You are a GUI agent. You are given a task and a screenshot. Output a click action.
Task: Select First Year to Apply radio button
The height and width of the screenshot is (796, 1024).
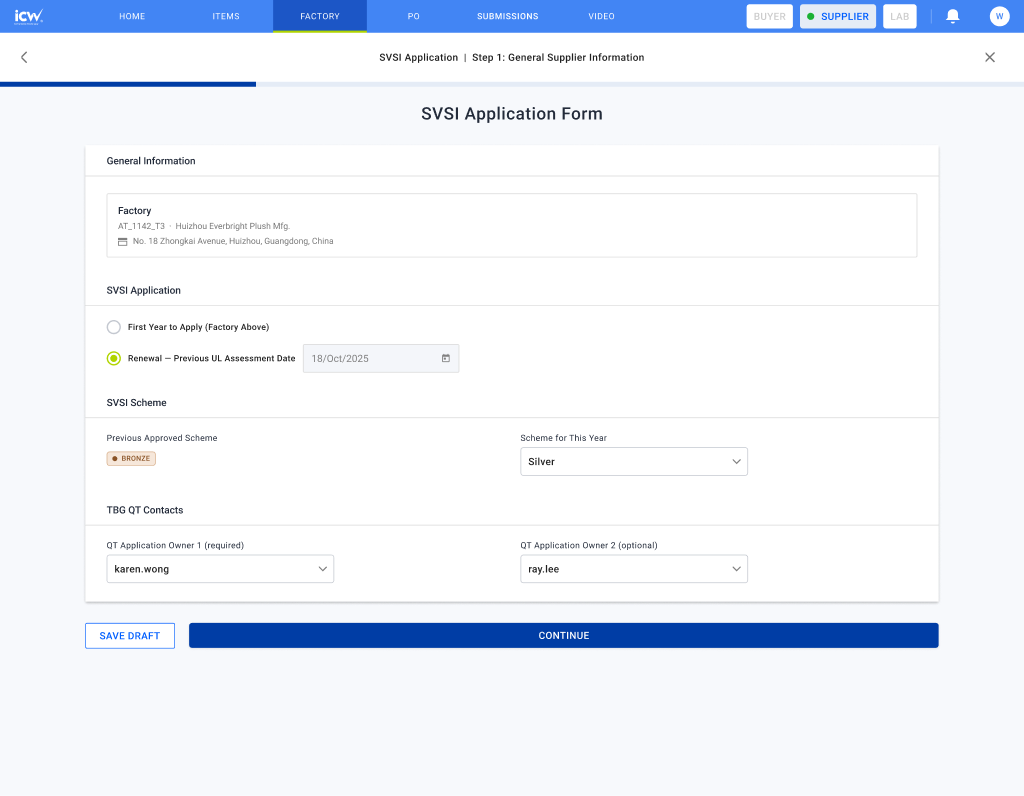tap(114, 327)
